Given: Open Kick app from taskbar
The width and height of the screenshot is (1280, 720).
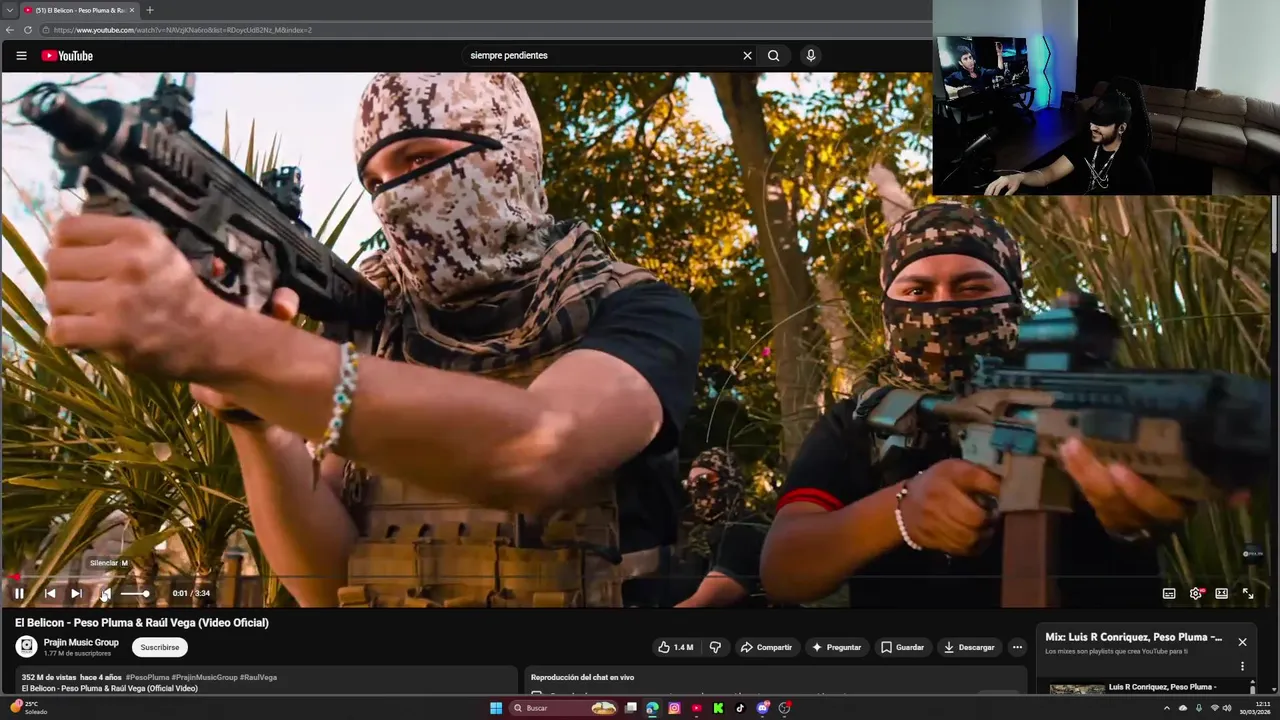Looking at the screenshot, I should point(718,708).
